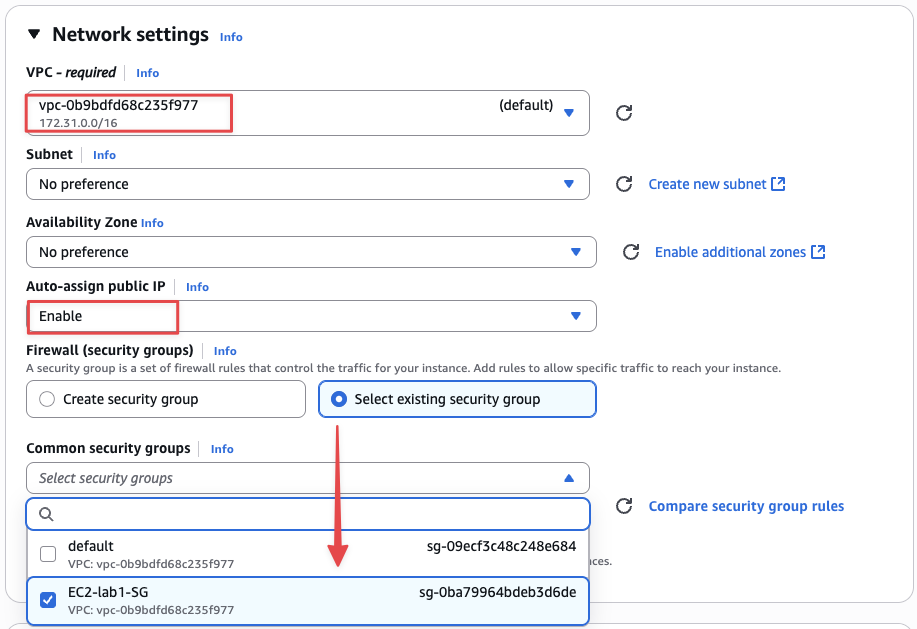This screenshot has width=917, height=629.
Task: Refresh the VPC list
Action: pyautogui.click(x=624, y=113)
